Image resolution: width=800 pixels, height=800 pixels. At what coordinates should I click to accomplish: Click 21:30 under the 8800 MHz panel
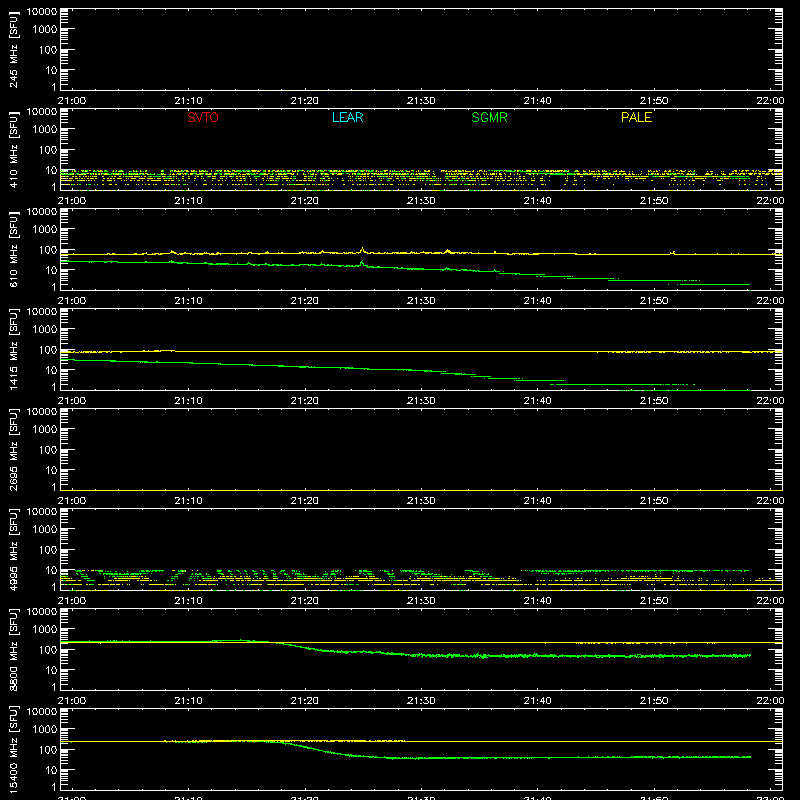[x=421, y=701]
